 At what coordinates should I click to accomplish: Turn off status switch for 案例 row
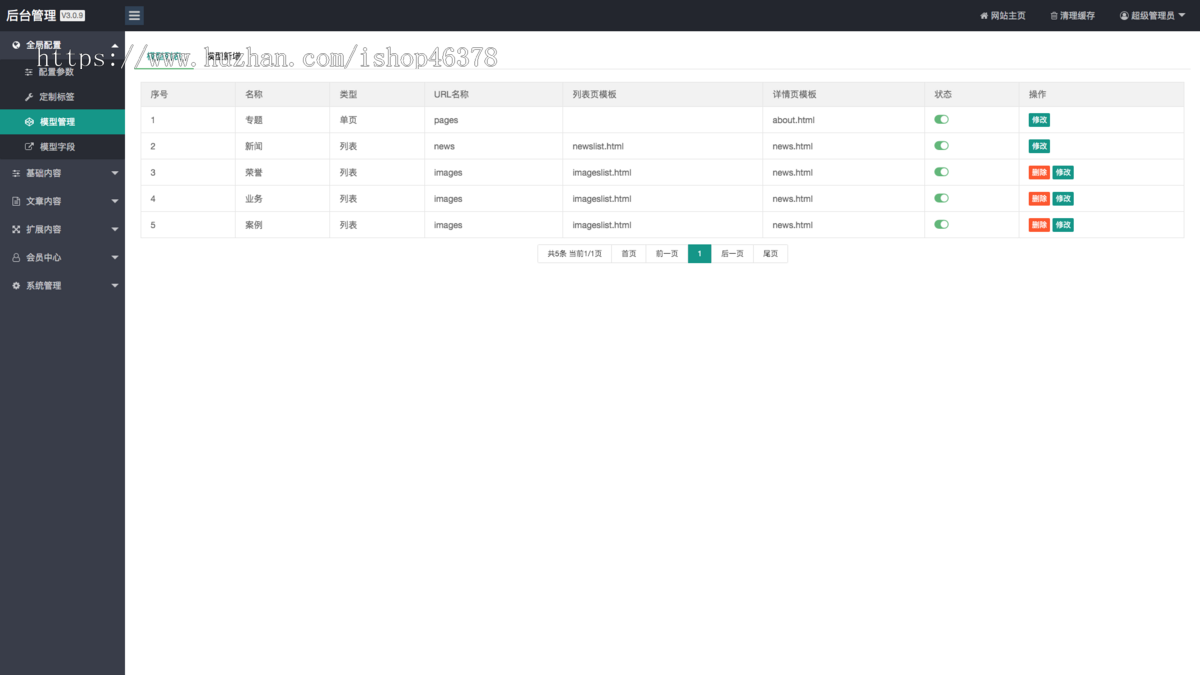click(x=941, y=224)
